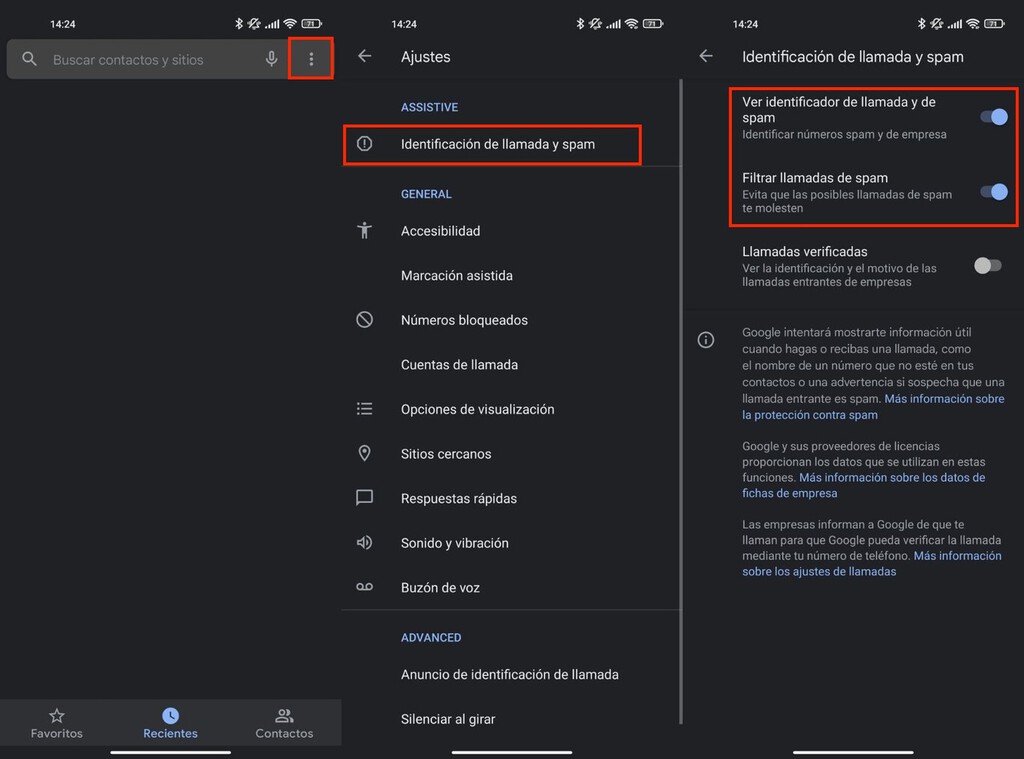Tap the clock icon for Recientes
1024x759 pixels.
pos(170,715)
